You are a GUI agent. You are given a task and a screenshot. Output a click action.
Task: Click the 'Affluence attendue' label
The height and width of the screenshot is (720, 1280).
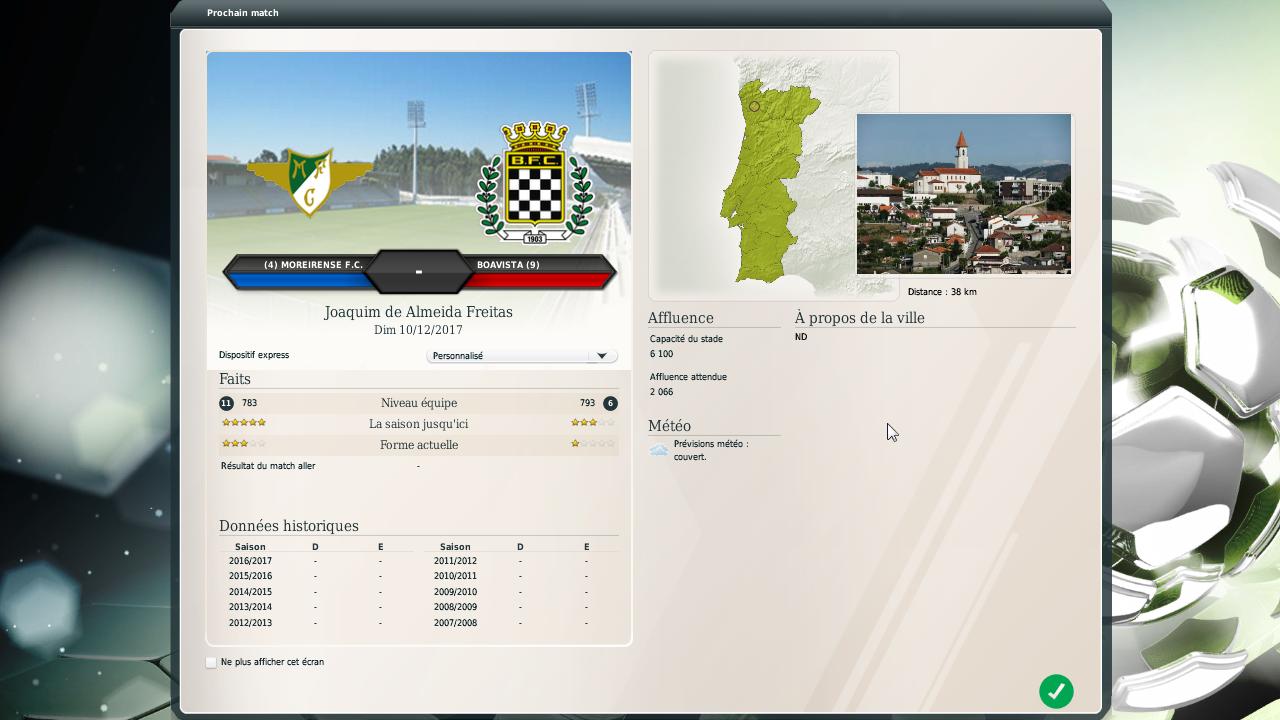[x=688, y=377]
